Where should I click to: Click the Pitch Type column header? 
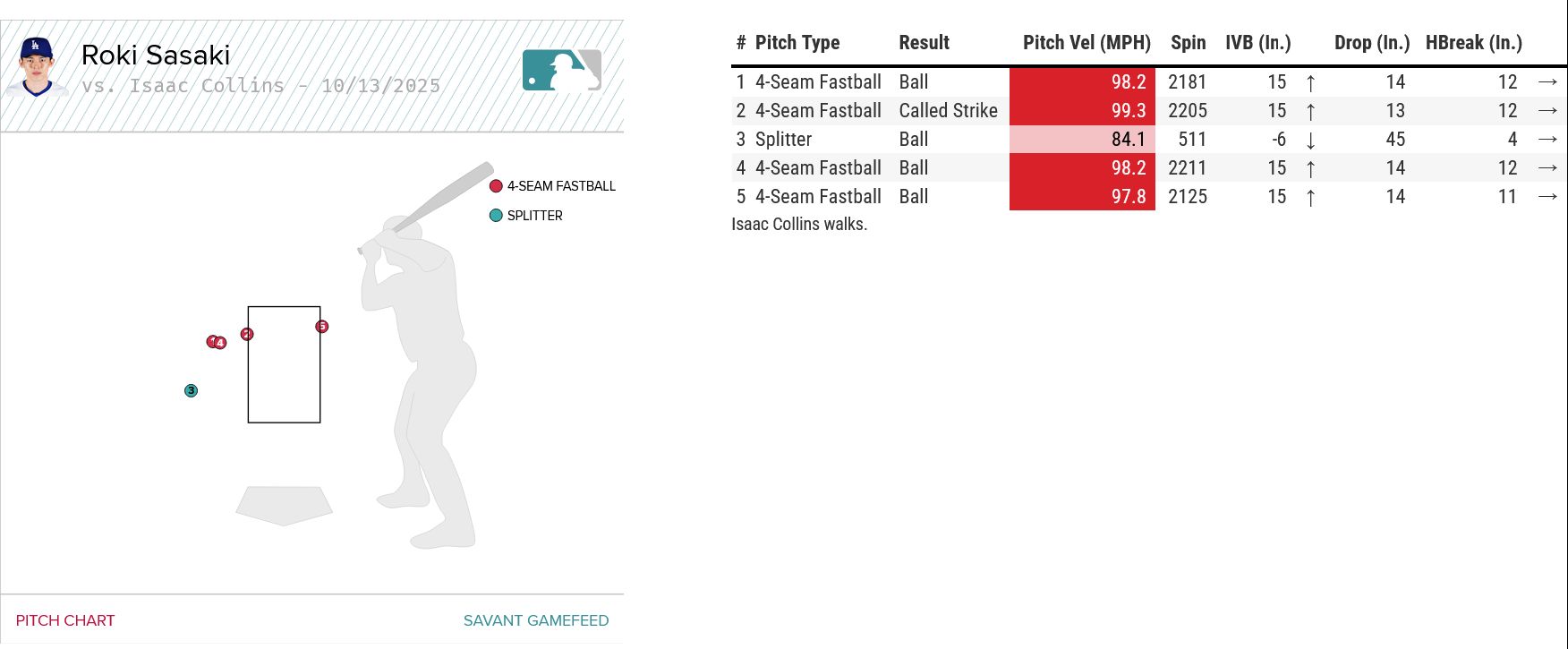click(797, 43)
